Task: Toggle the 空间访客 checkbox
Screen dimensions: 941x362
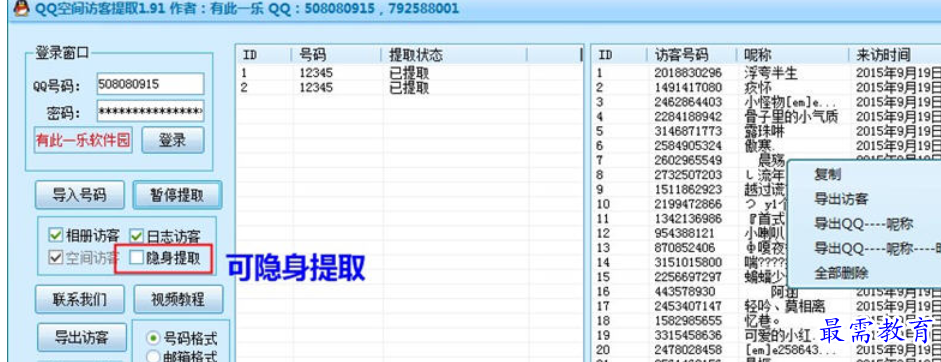Action: tap(55, 258)
